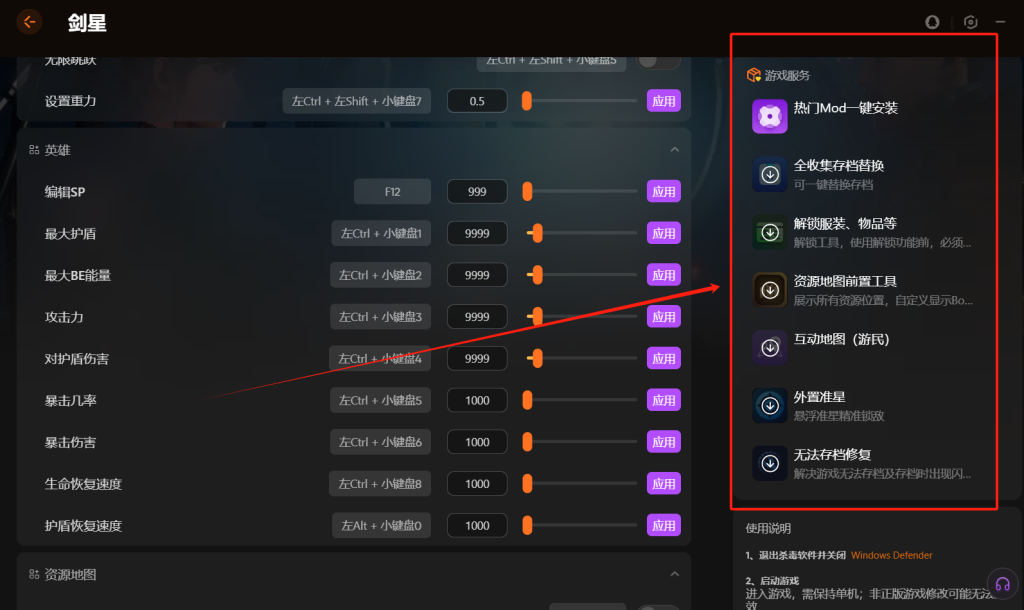Open settings via the hexagon gear icon
The width and height of the screenshot is (1024, 610).
(x=970, y=22)
